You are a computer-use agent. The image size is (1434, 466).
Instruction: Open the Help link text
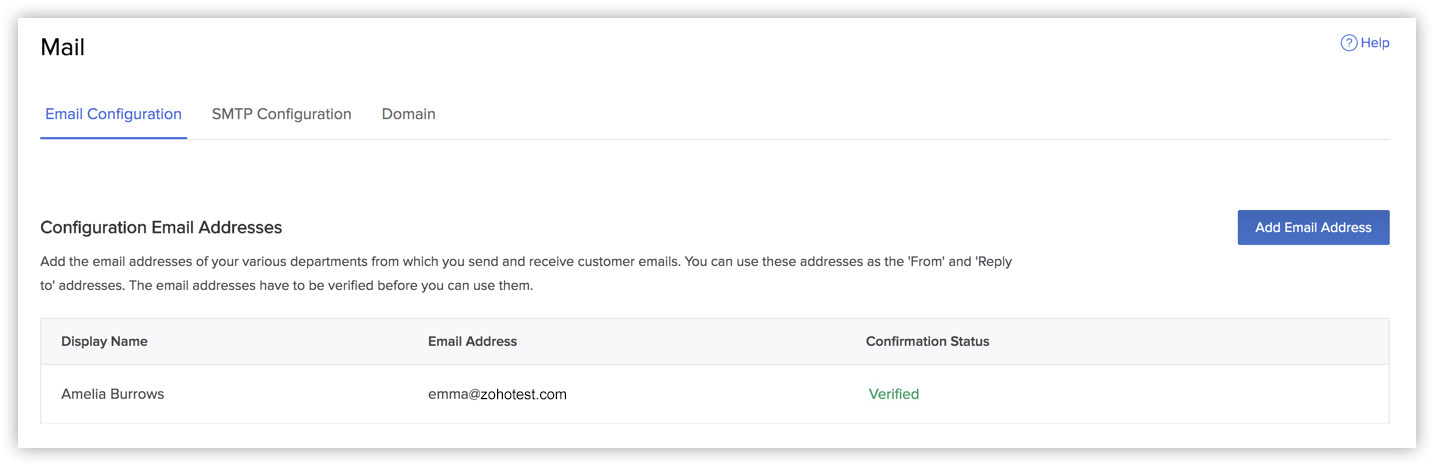point(1375,43)
